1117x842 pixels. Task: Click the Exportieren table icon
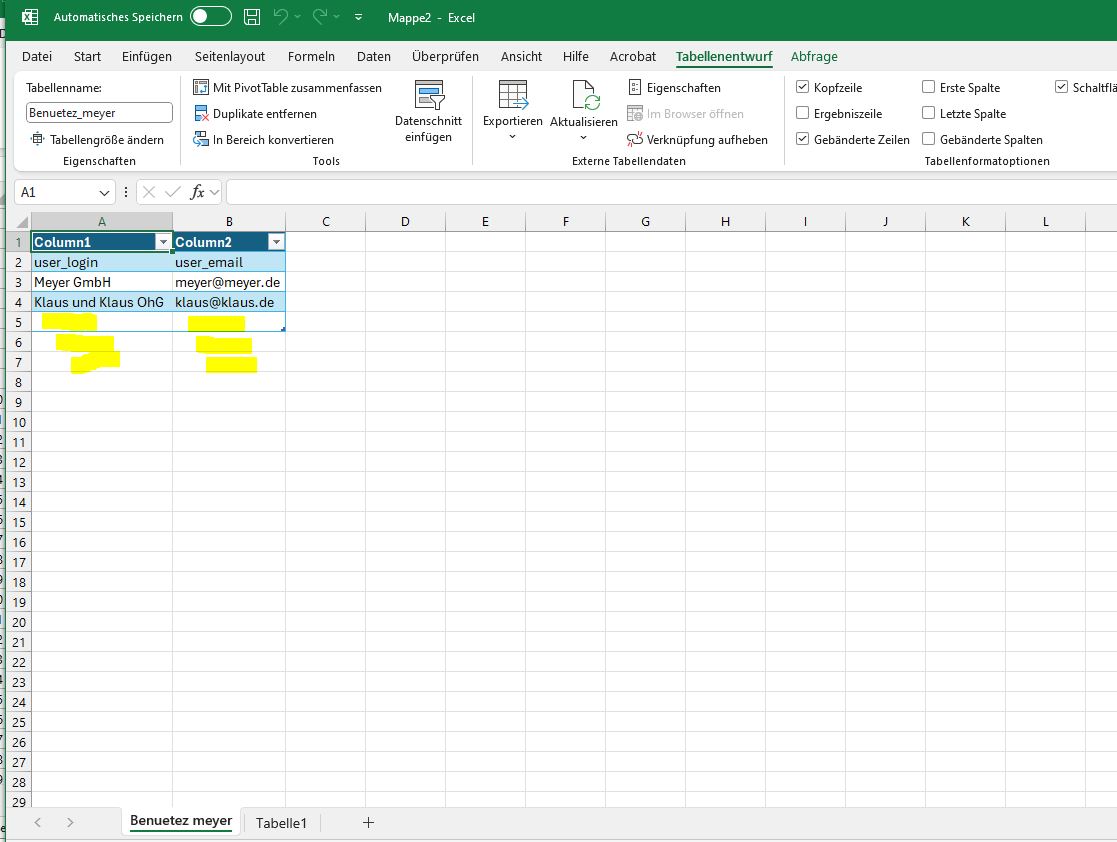click(512, 96)
